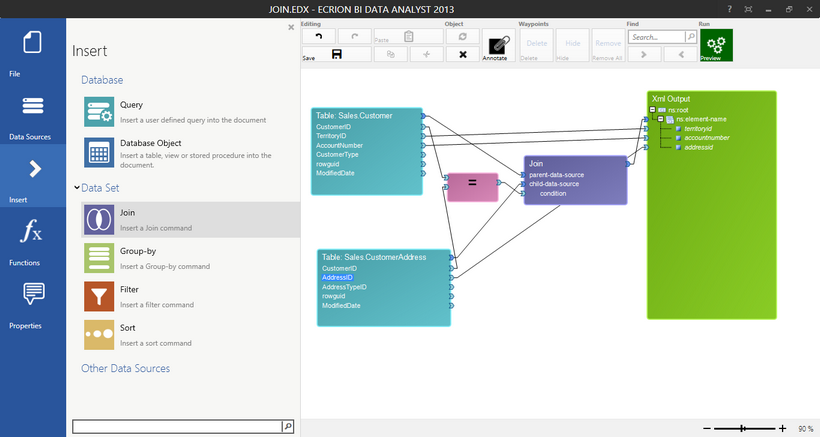This screenshot has width=820, height=437.
Task: Click the black X delete object button
Action: click(x=462, y=54)
